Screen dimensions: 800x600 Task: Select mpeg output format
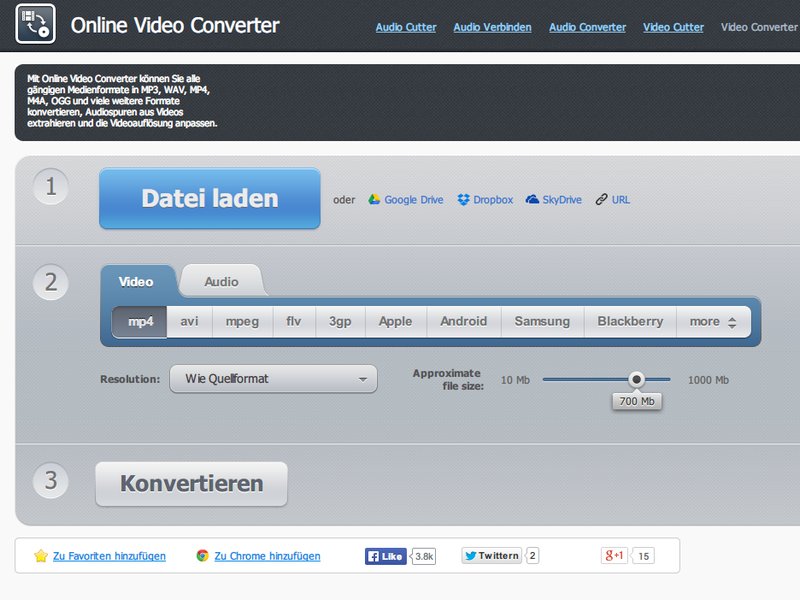click(242, 321)
